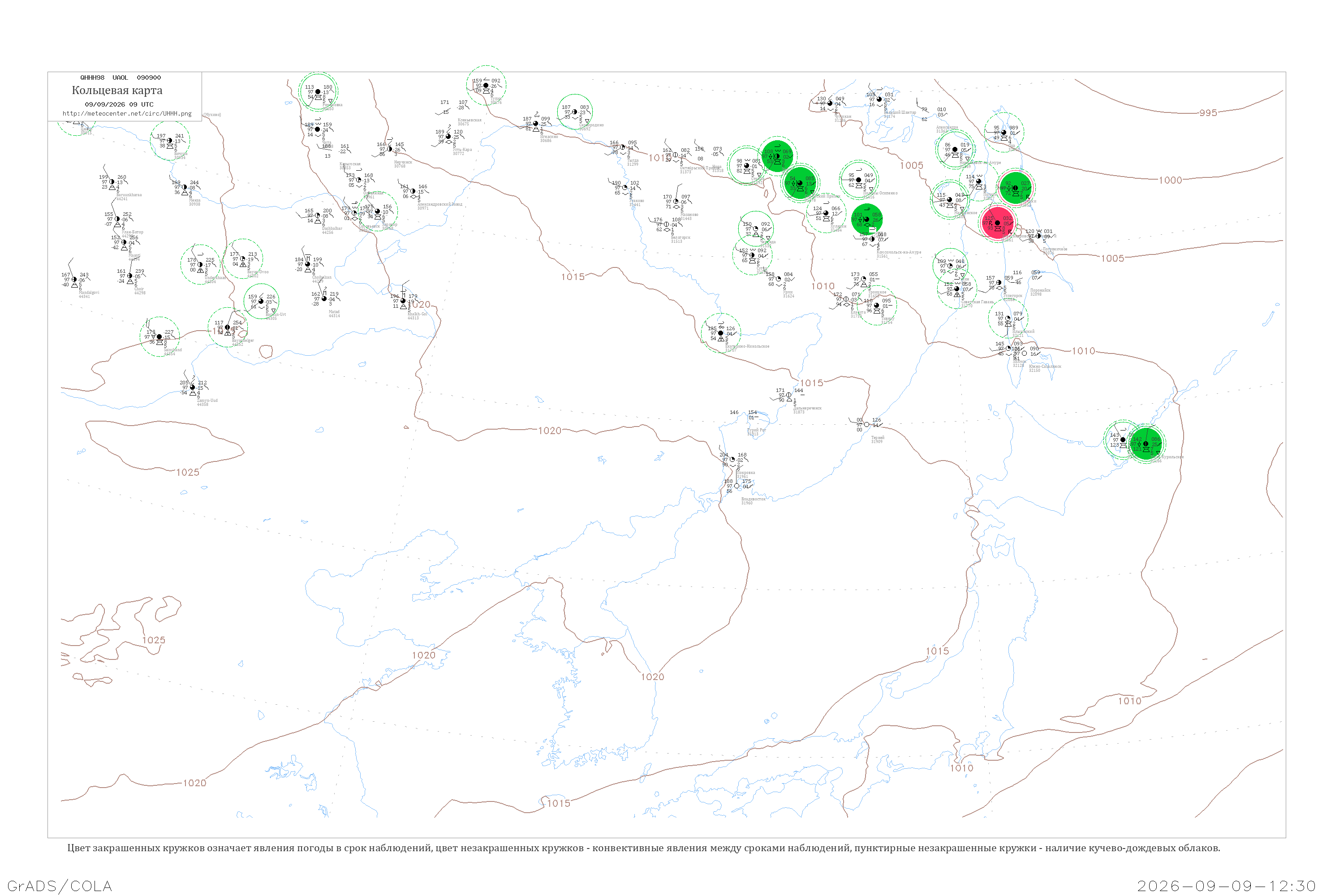Image resolution: width=1344 pixels, height=896 pixels.
Task: Select the green filled station above Комсомольск-на-Амуре
Action: click(x=866, y=219)
